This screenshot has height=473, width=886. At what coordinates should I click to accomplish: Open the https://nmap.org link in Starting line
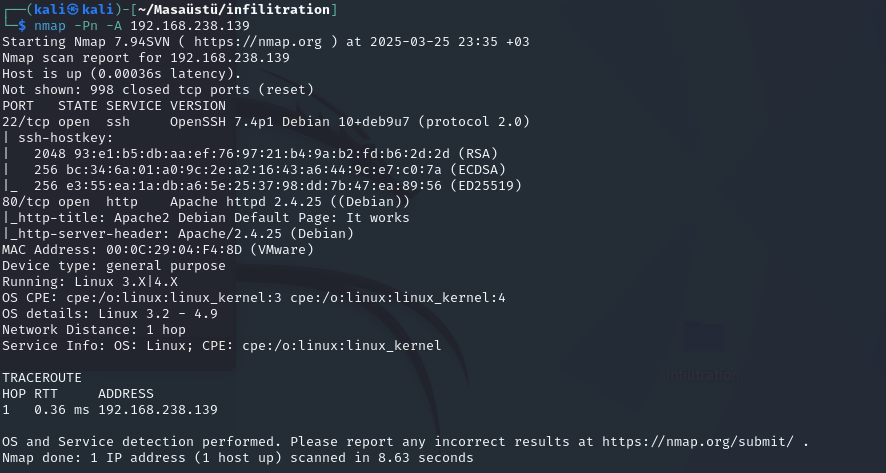pyautogui.click(x=258, y=42)
